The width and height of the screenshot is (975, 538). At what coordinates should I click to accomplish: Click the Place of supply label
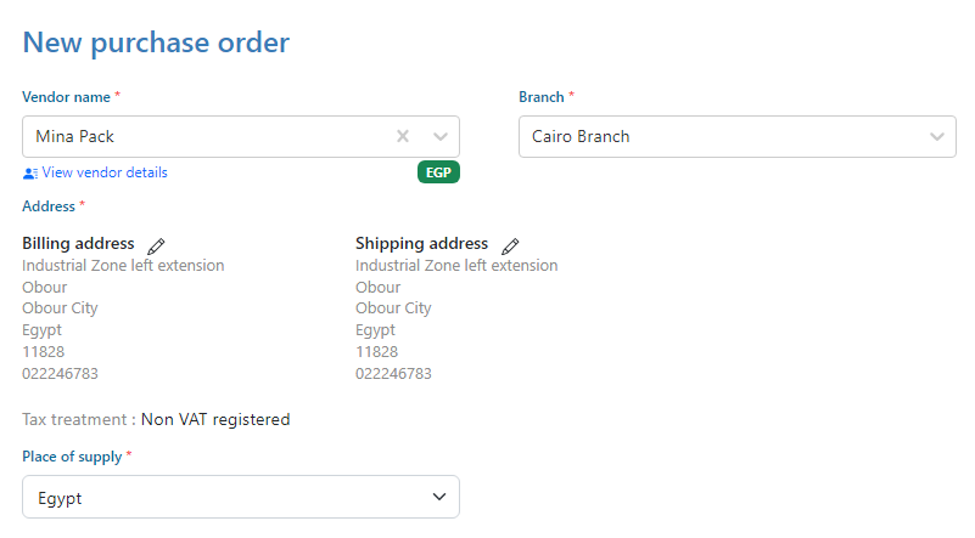point(71,457)
